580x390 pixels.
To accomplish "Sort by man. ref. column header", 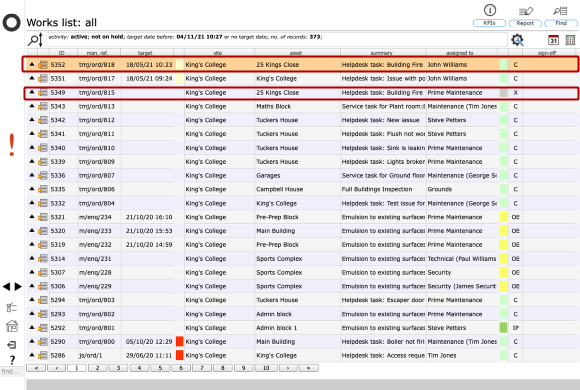I will (x=97, y=53).
